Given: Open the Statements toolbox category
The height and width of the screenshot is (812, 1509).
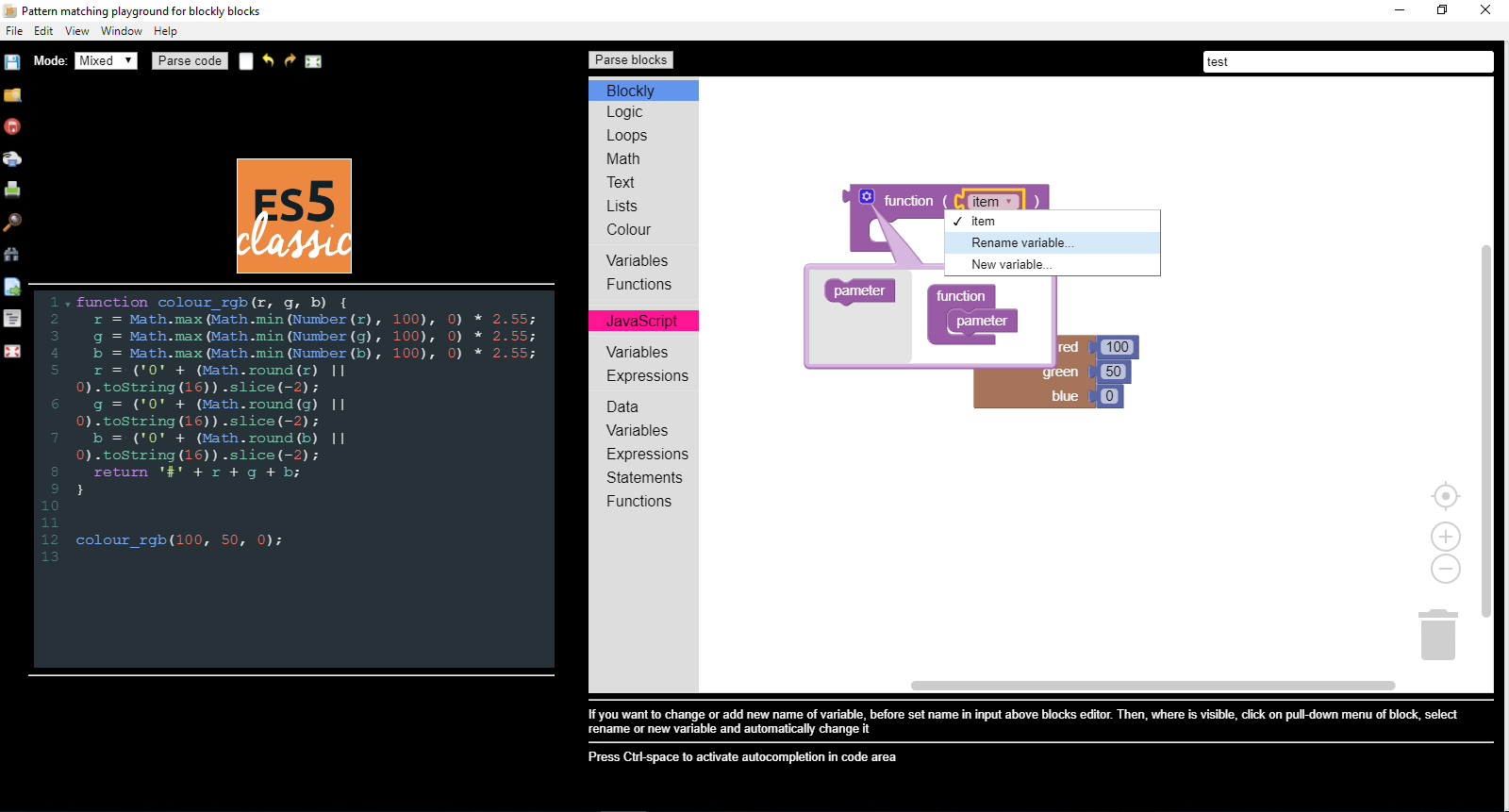Looking at the screenshot, I should pyautogui.click(x=643, y=477).
